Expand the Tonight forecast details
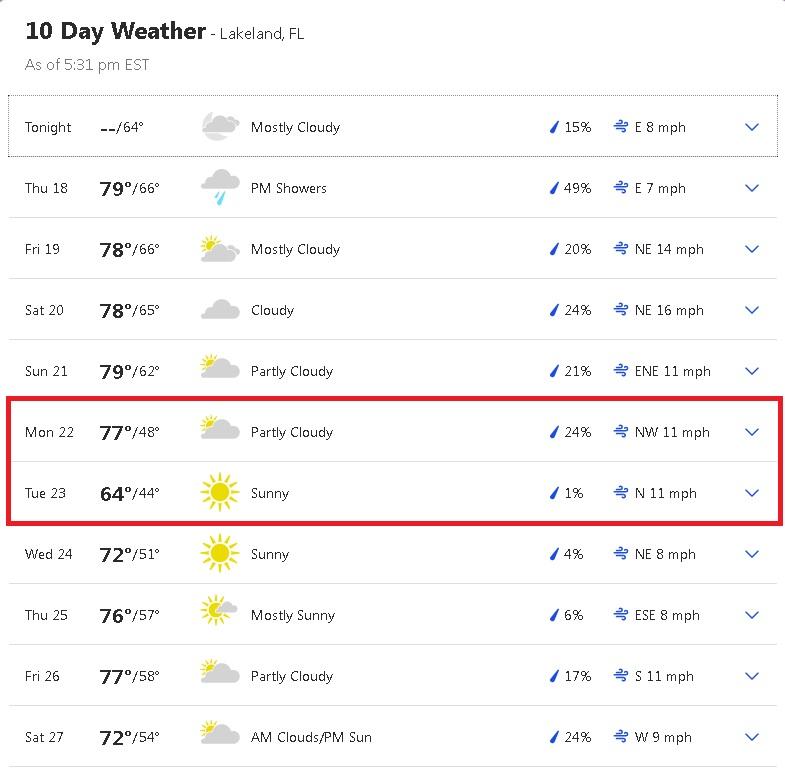The width and height of the screenshot is (785, 768). pos(752,127)
